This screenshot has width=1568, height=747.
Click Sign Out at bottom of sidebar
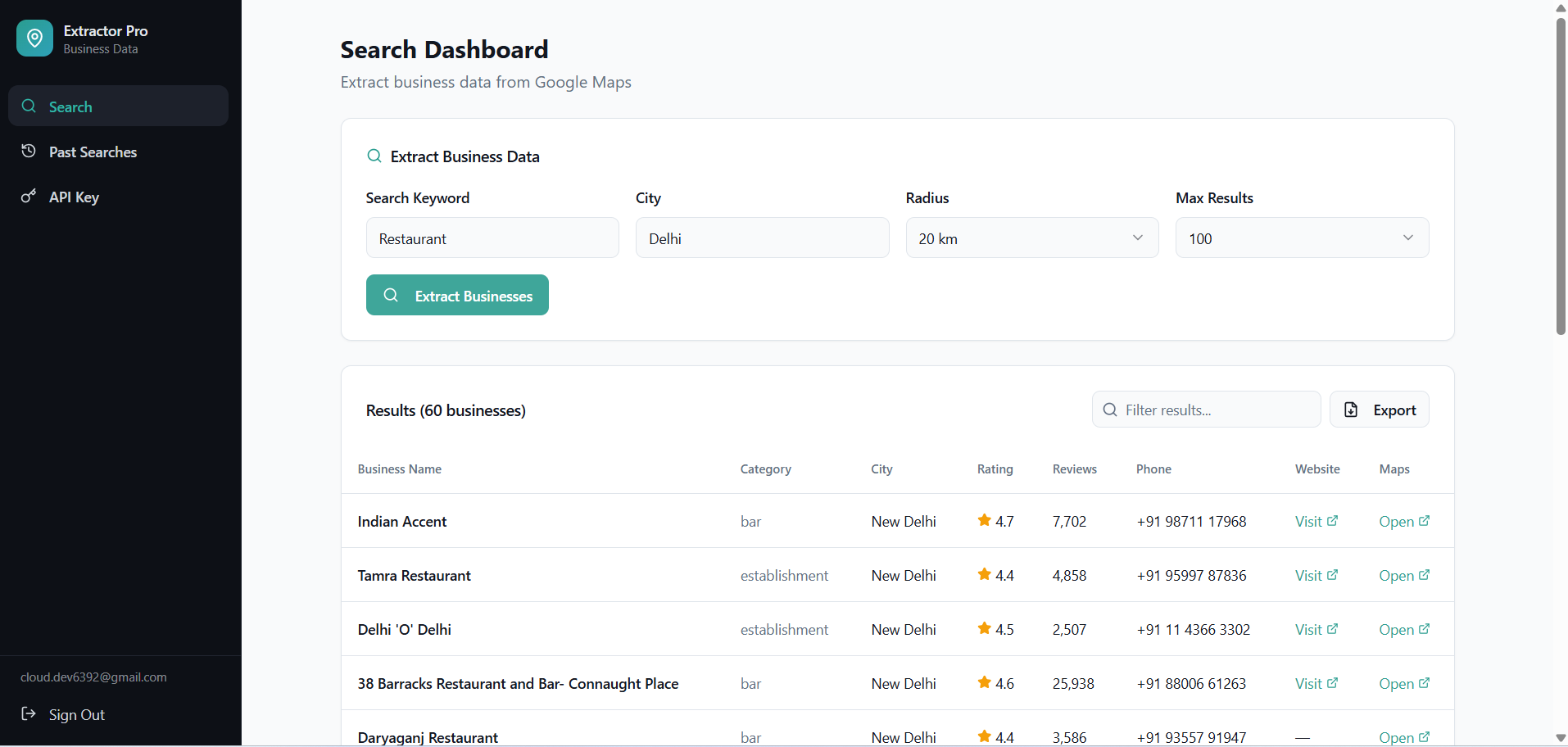(76, 714)
